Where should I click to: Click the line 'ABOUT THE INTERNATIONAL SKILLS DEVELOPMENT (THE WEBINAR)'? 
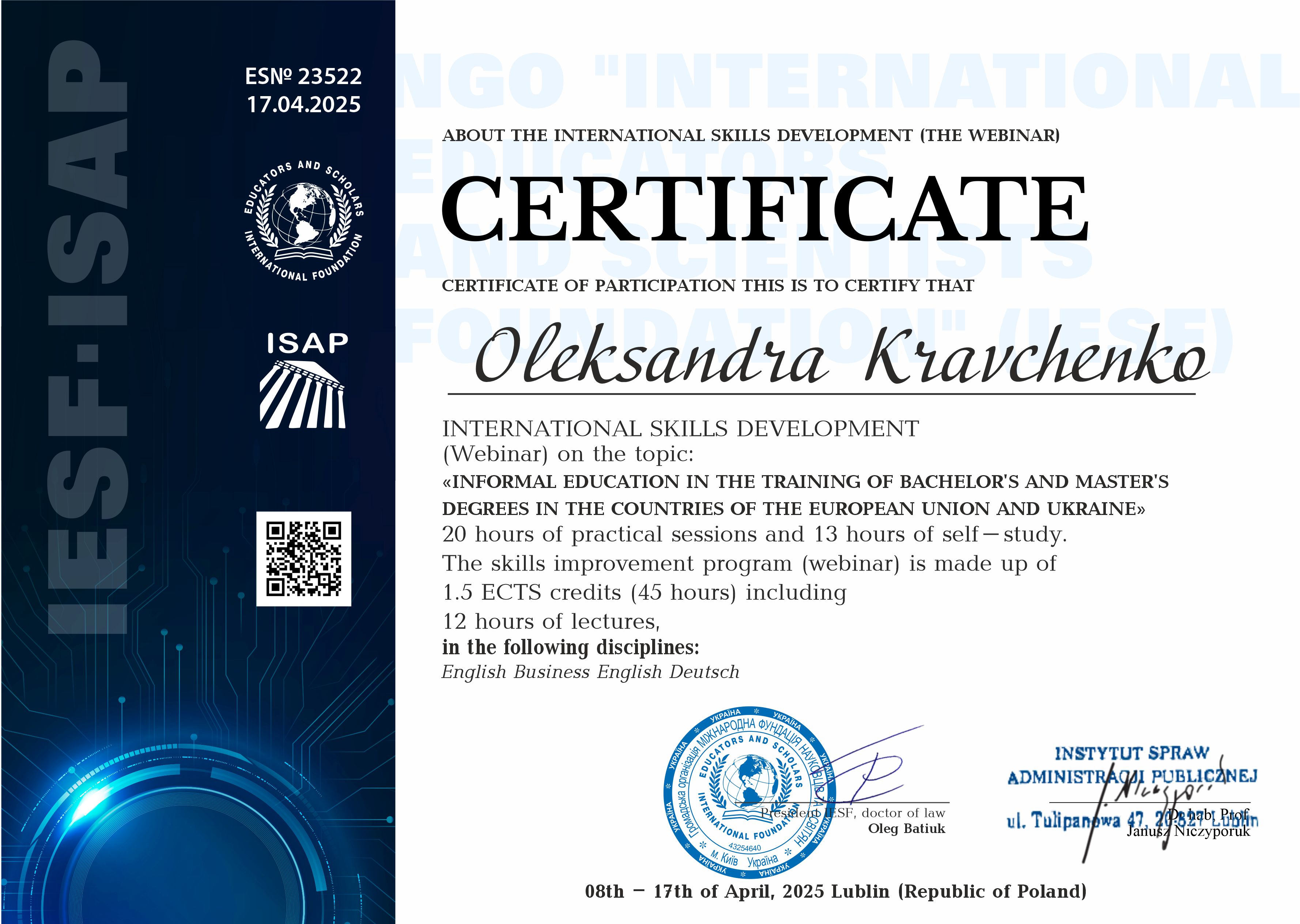(x=751, y=135)
